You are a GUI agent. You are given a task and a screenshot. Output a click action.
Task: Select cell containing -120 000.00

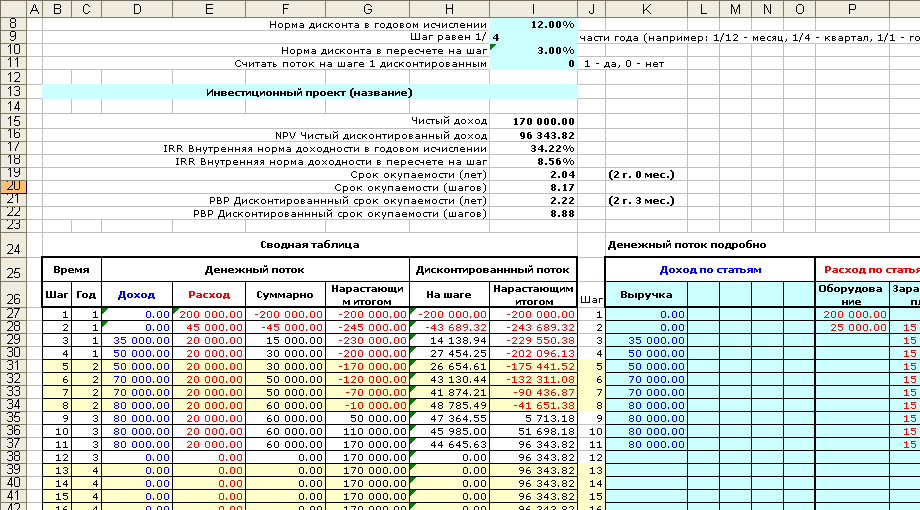367,379
